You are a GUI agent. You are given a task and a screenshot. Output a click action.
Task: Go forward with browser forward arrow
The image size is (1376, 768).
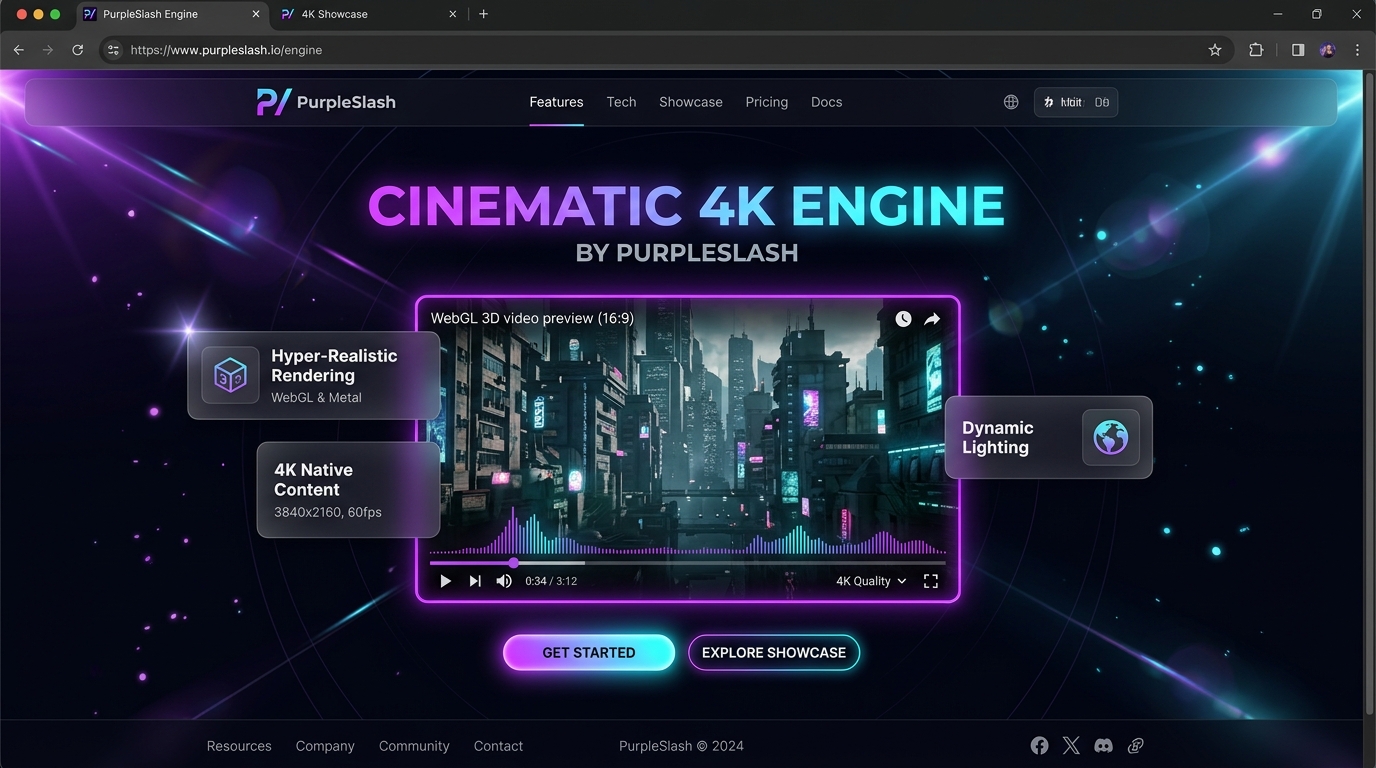pos(48,50)
